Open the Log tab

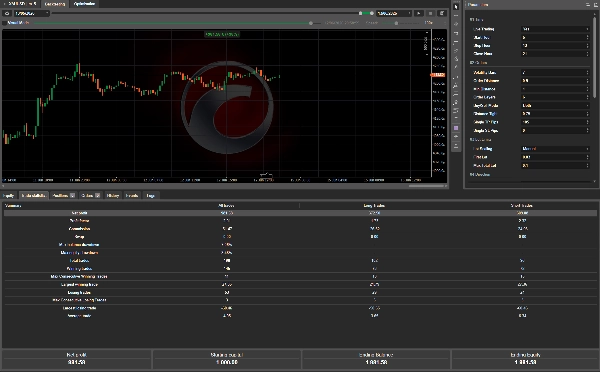point(151,196)
